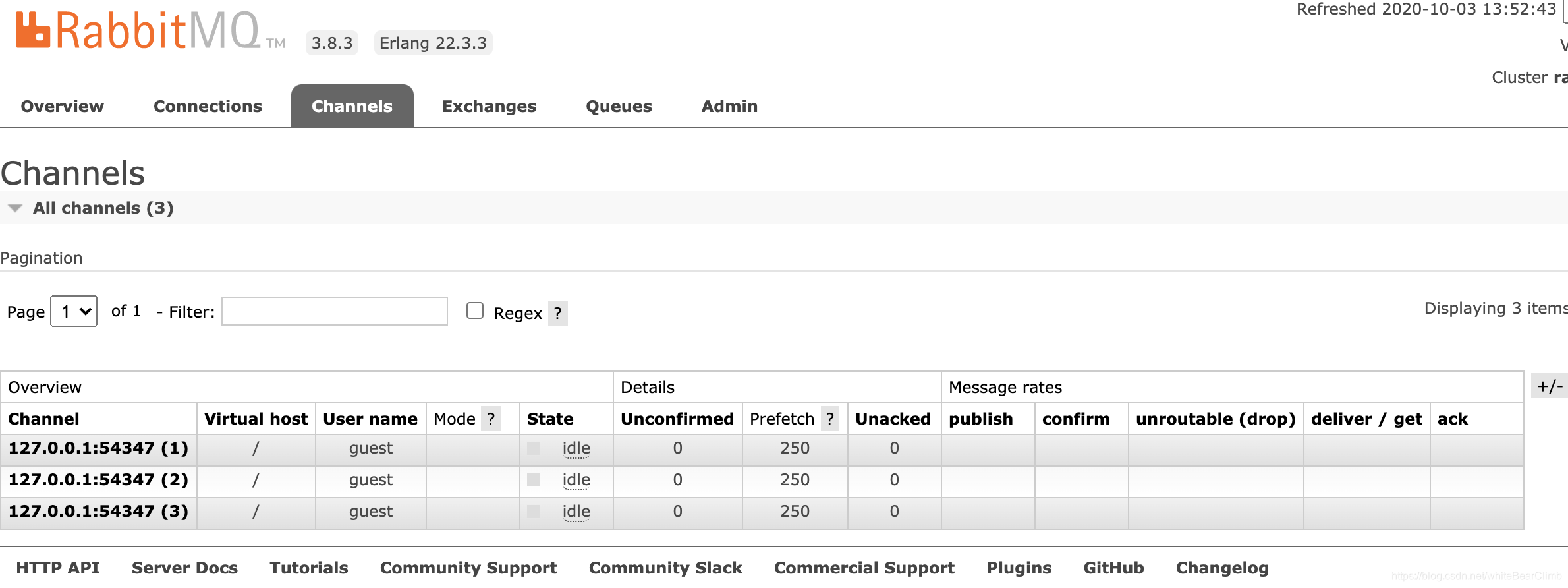
Task: Click the Refreshed timestamp text
Action: click(1426, 9)
